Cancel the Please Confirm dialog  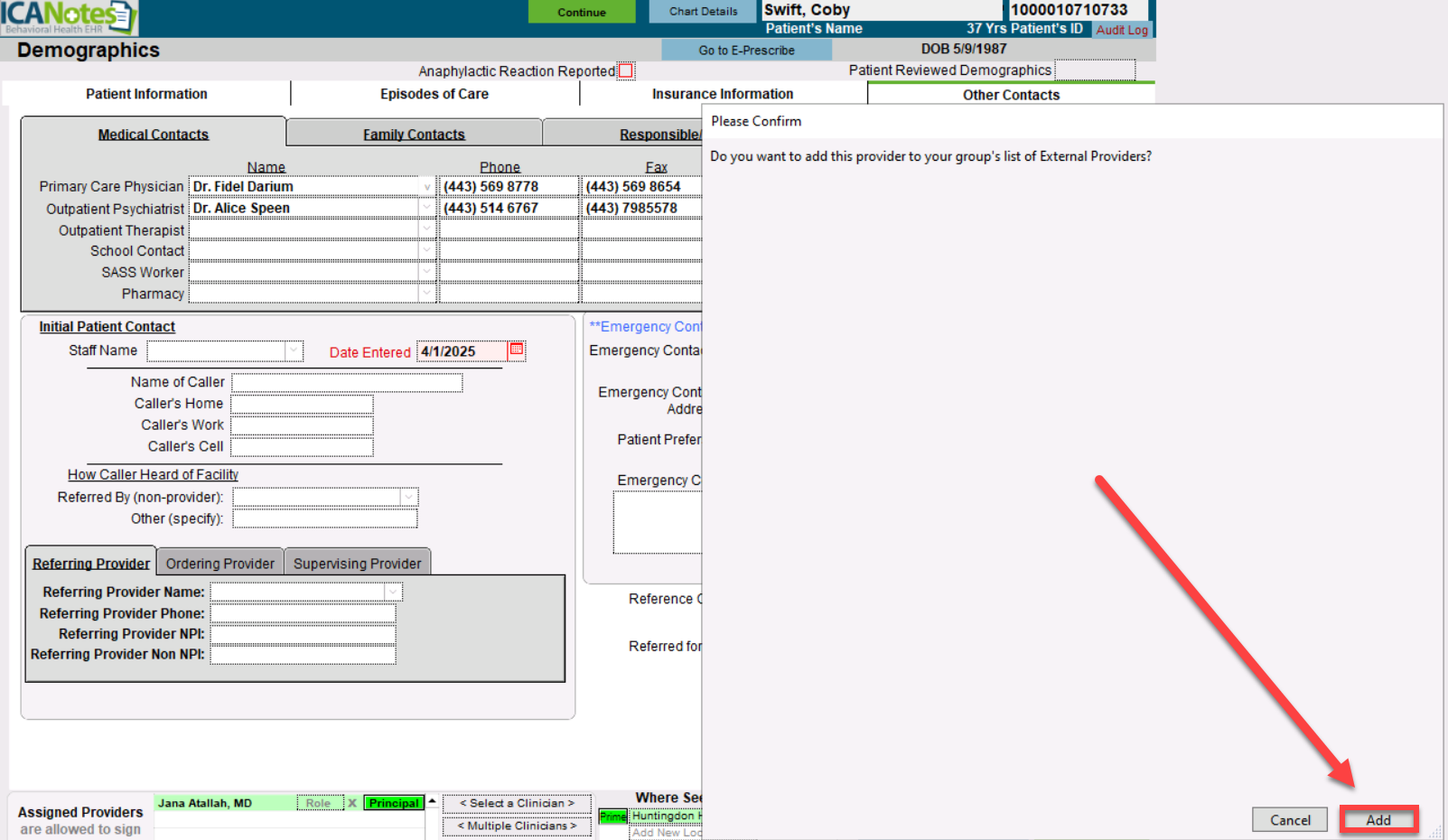tap(1289, 820)
